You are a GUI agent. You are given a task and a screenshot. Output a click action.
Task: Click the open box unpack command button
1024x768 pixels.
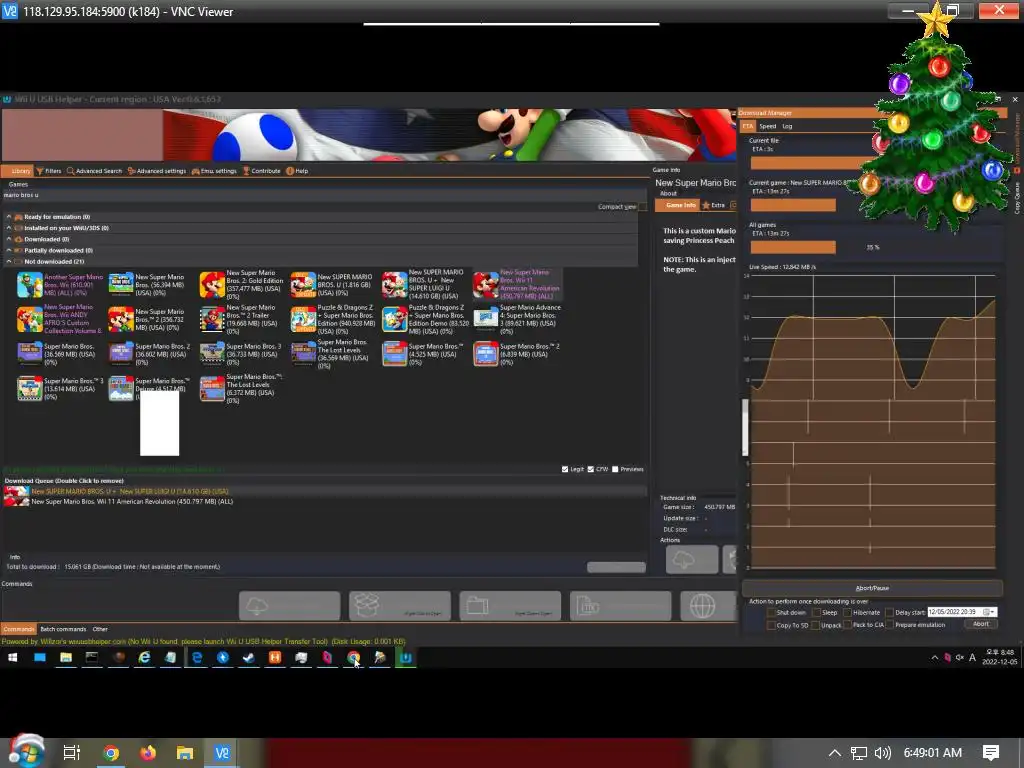coord(400,606)
